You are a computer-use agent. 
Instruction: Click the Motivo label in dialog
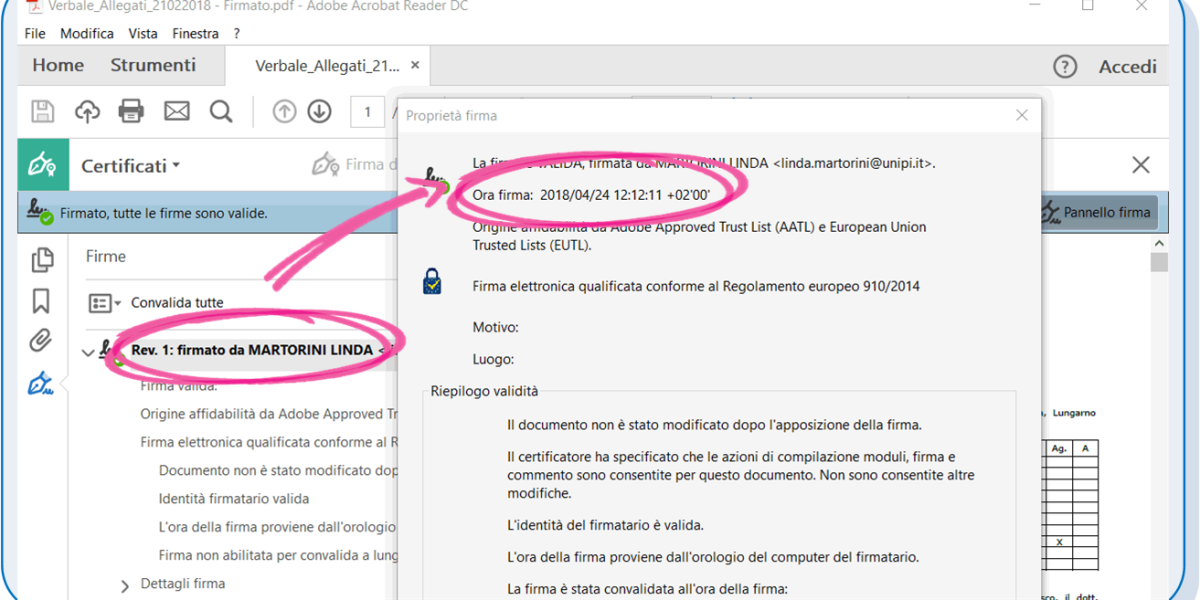click(x=495, y=327)
